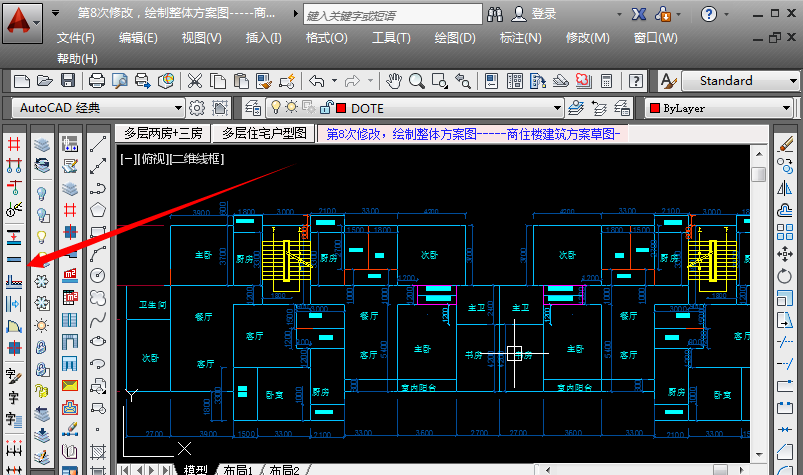Switch to the 多层住宅户型图 drawing tab
The height and width of the screenshot is (475, 803).
pyautogui.click(x=264, y=133)
